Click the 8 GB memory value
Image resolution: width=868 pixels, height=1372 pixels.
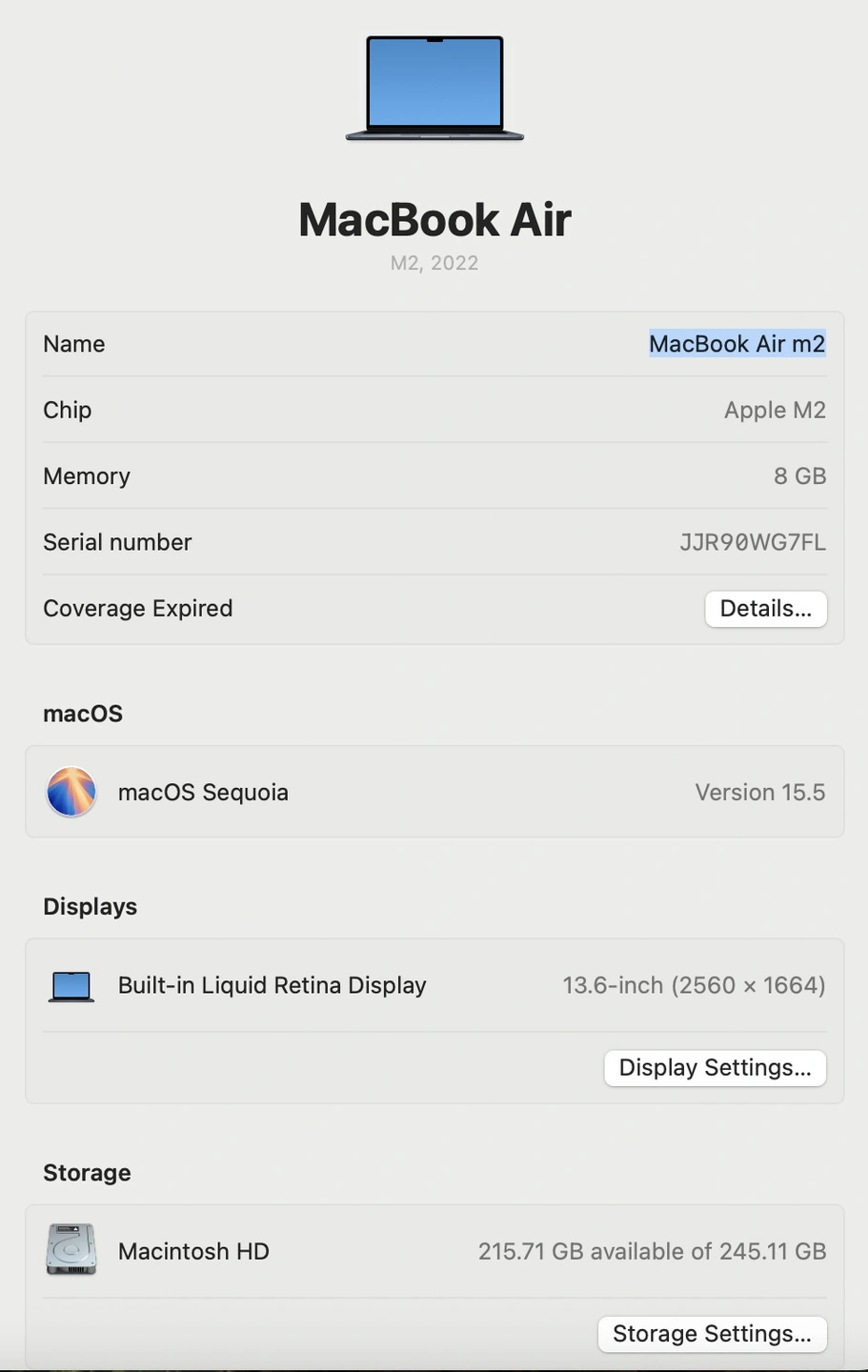pyautogui.click(x=799, y=476)
